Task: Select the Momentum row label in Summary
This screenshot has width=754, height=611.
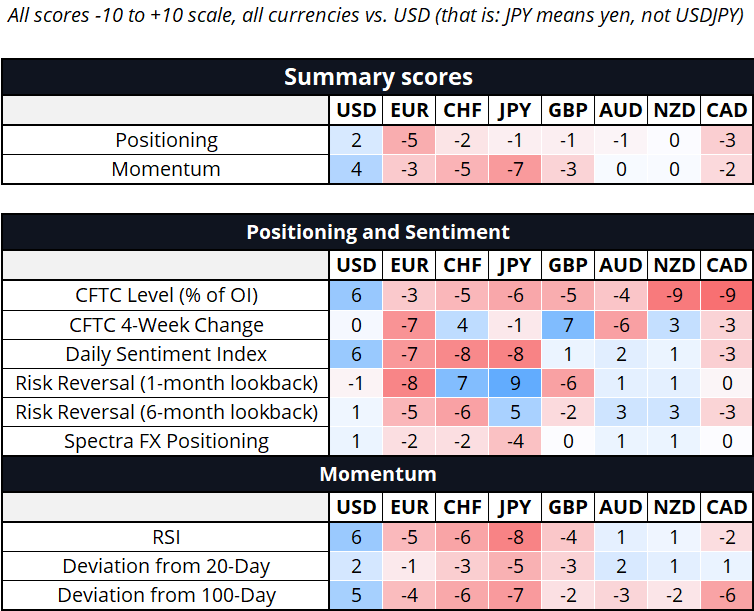Action: point(166,169)
